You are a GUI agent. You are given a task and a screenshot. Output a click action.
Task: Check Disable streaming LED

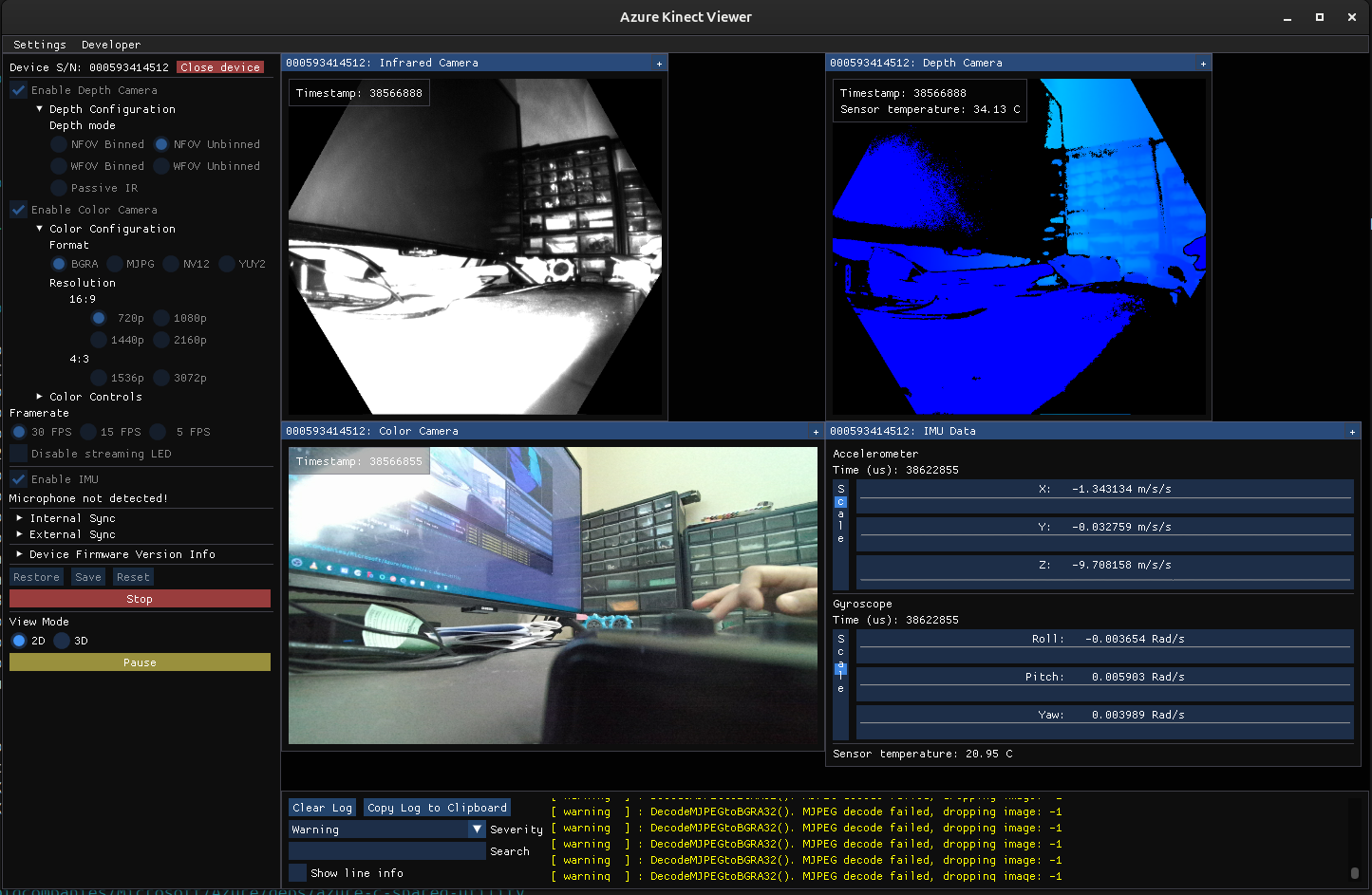point(18,454)
